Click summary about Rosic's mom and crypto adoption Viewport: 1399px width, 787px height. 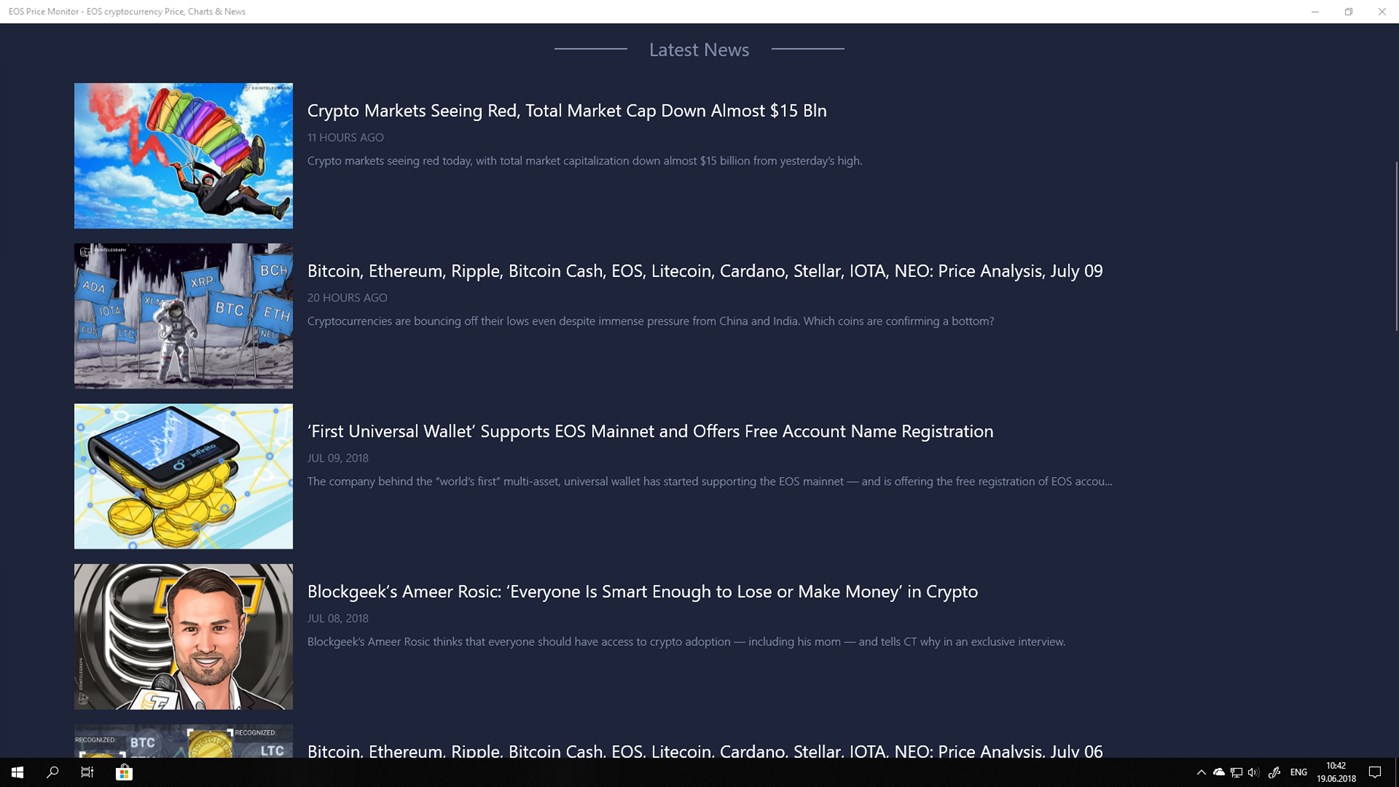686,641
